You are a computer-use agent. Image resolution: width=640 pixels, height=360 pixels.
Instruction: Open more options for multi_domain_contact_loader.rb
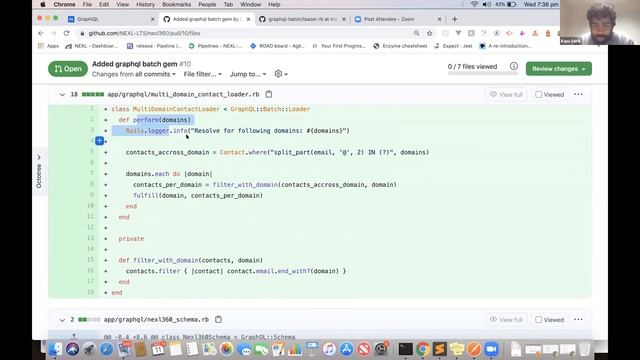coord(578,94)
